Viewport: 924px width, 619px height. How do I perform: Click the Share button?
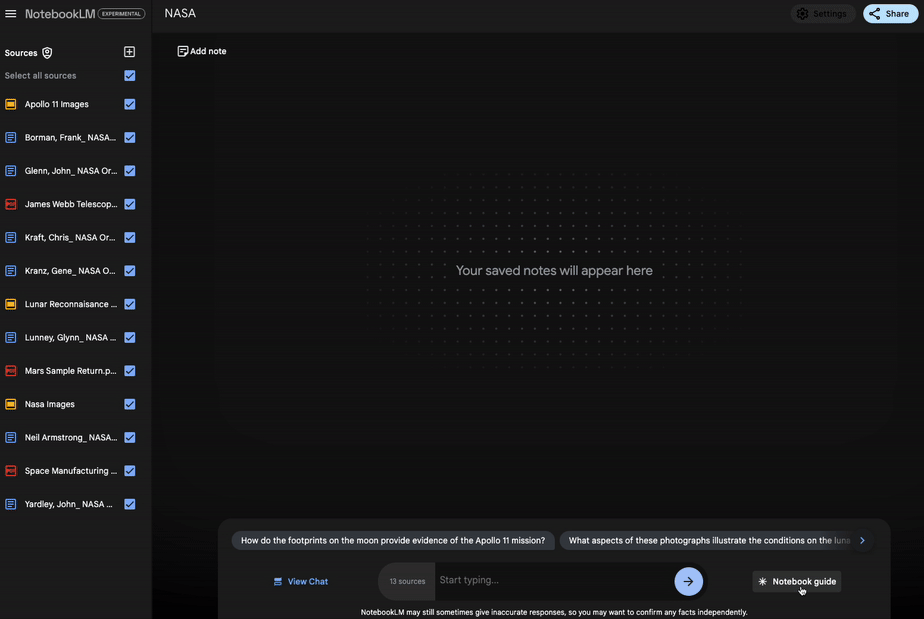(890, 14)
